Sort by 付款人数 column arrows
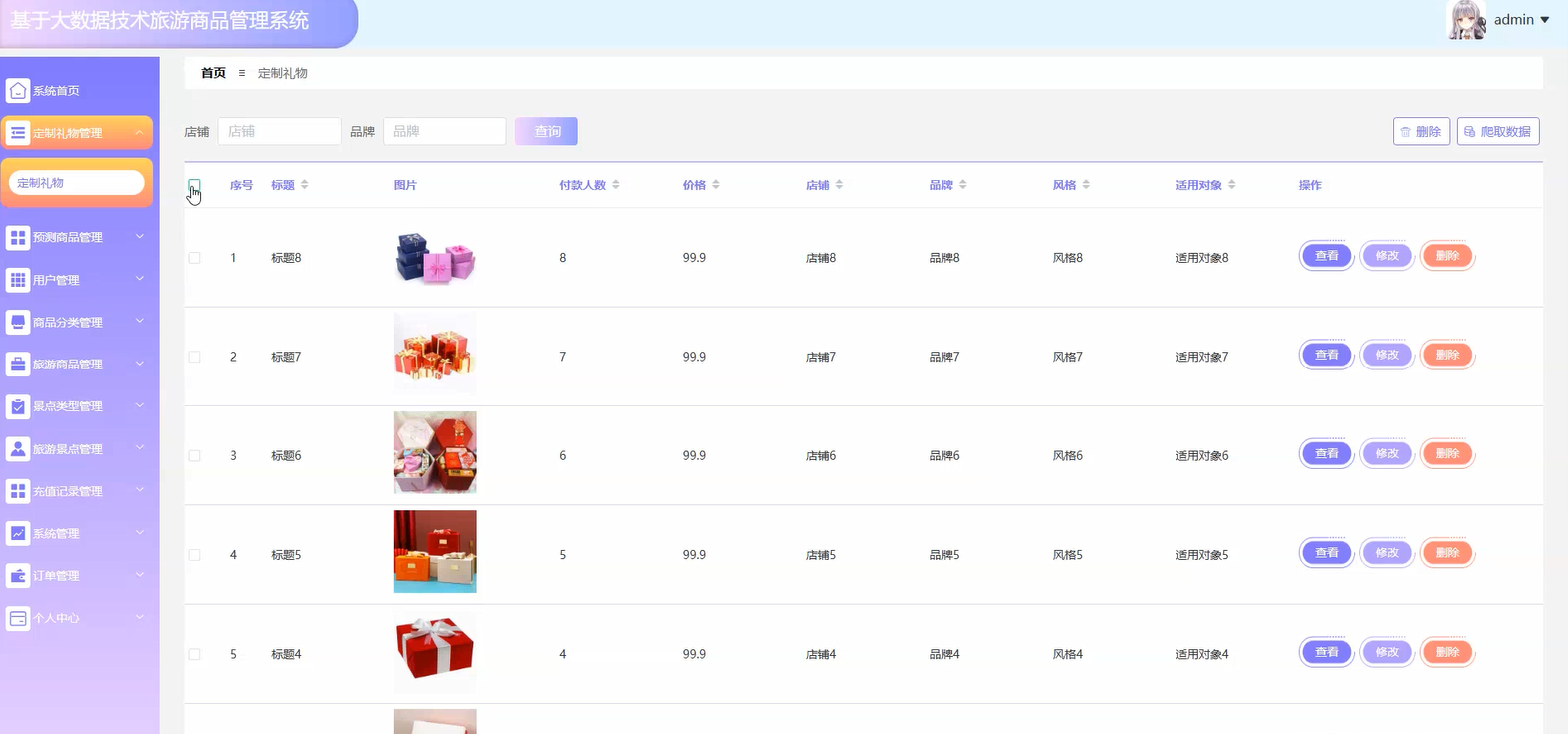This screenshot has height=734, width=1568. click(616, 185)
